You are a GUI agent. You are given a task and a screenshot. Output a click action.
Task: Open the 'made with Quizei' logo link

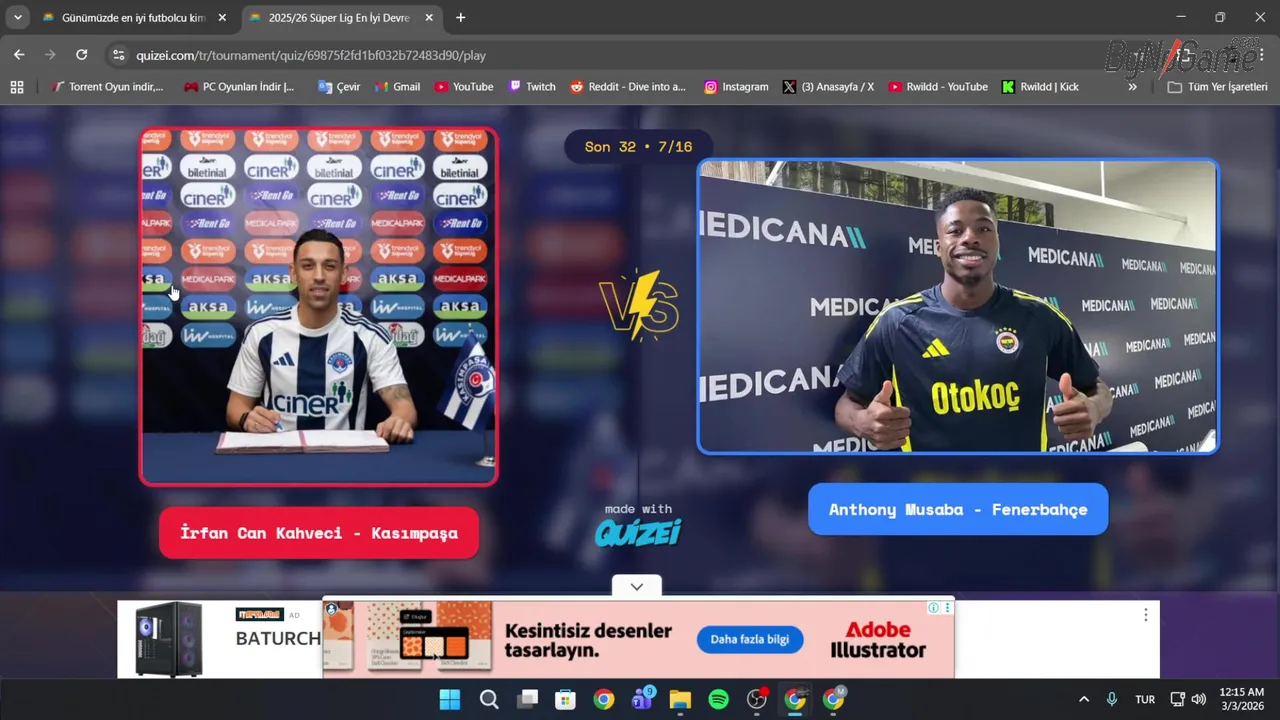(638, 525)
